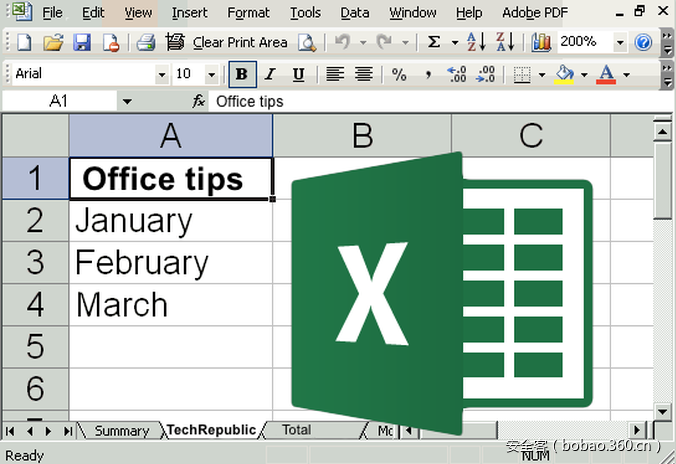Apply percent style formatting
Image resolution: width=676 pixels, height=464 pixels.
tap(399, 75)
